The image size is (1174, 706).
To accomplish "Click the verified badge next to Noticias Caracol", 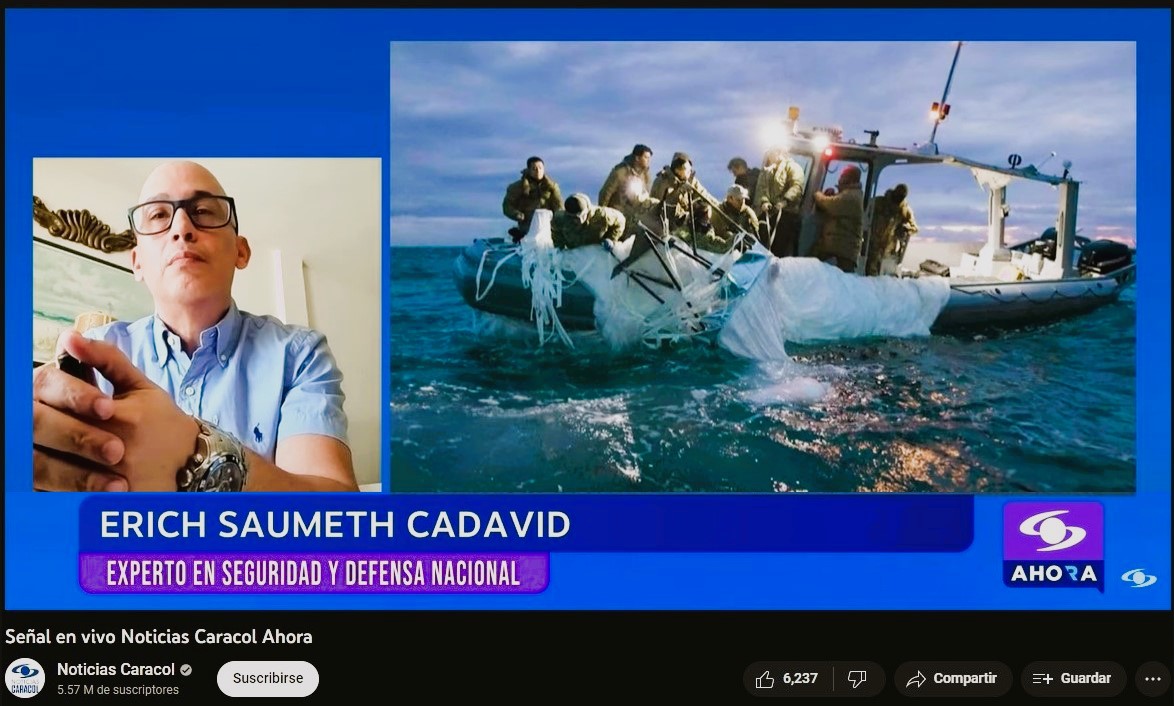I will click(186, 670).
